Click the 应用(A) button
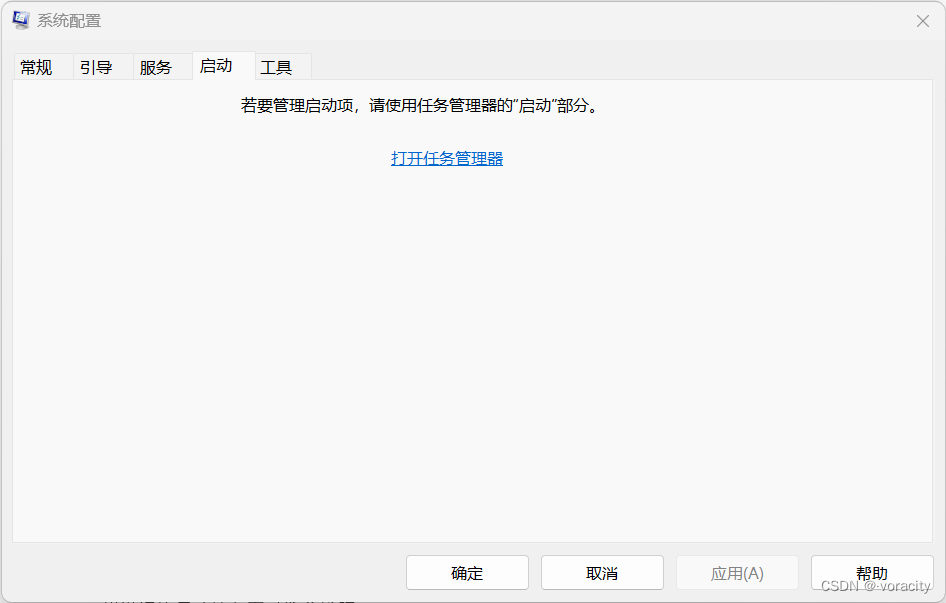Image resolution: width=946 pixels, height=603 pixels. pos(737,572)
